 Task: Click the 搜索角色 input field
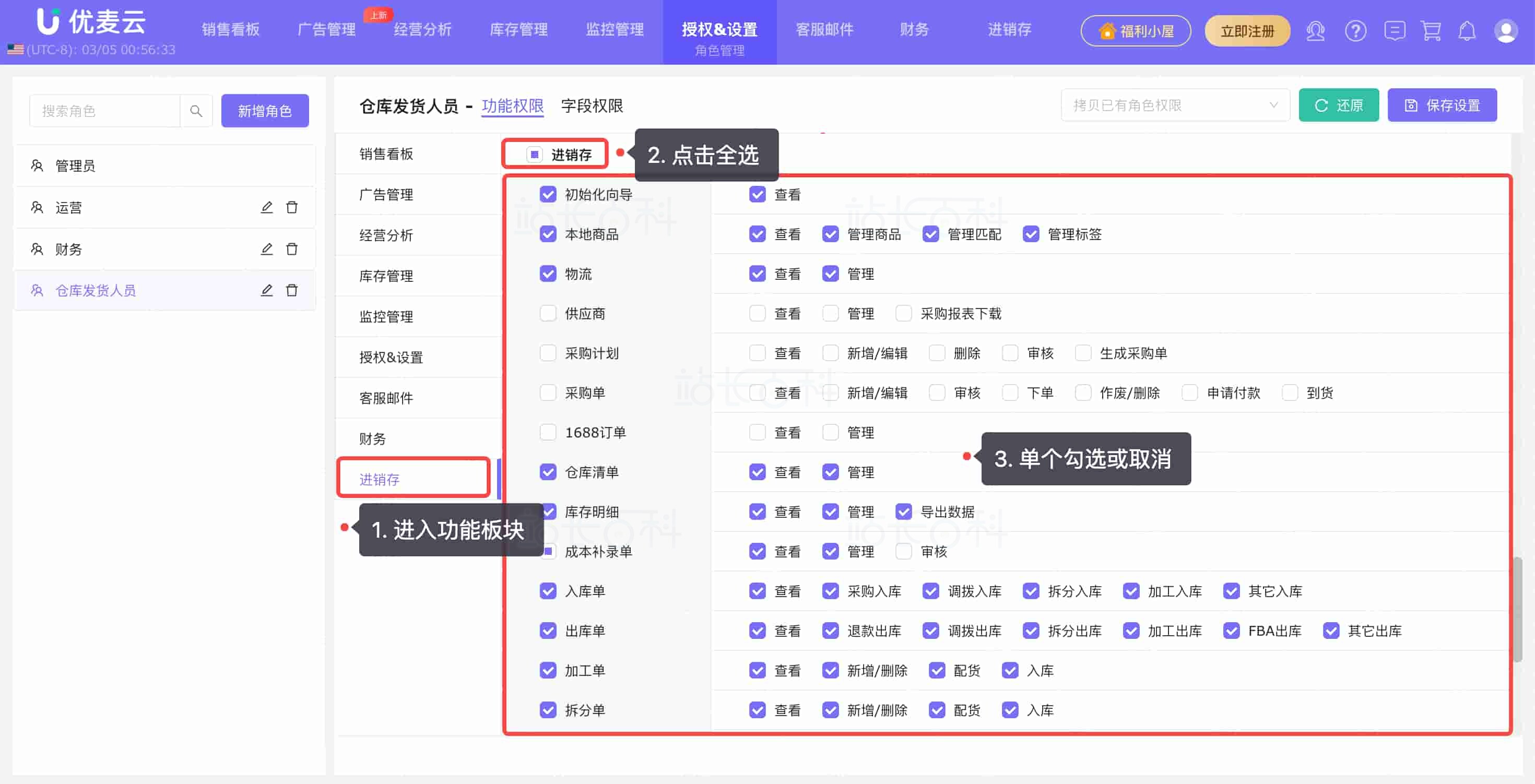(105, 111)
